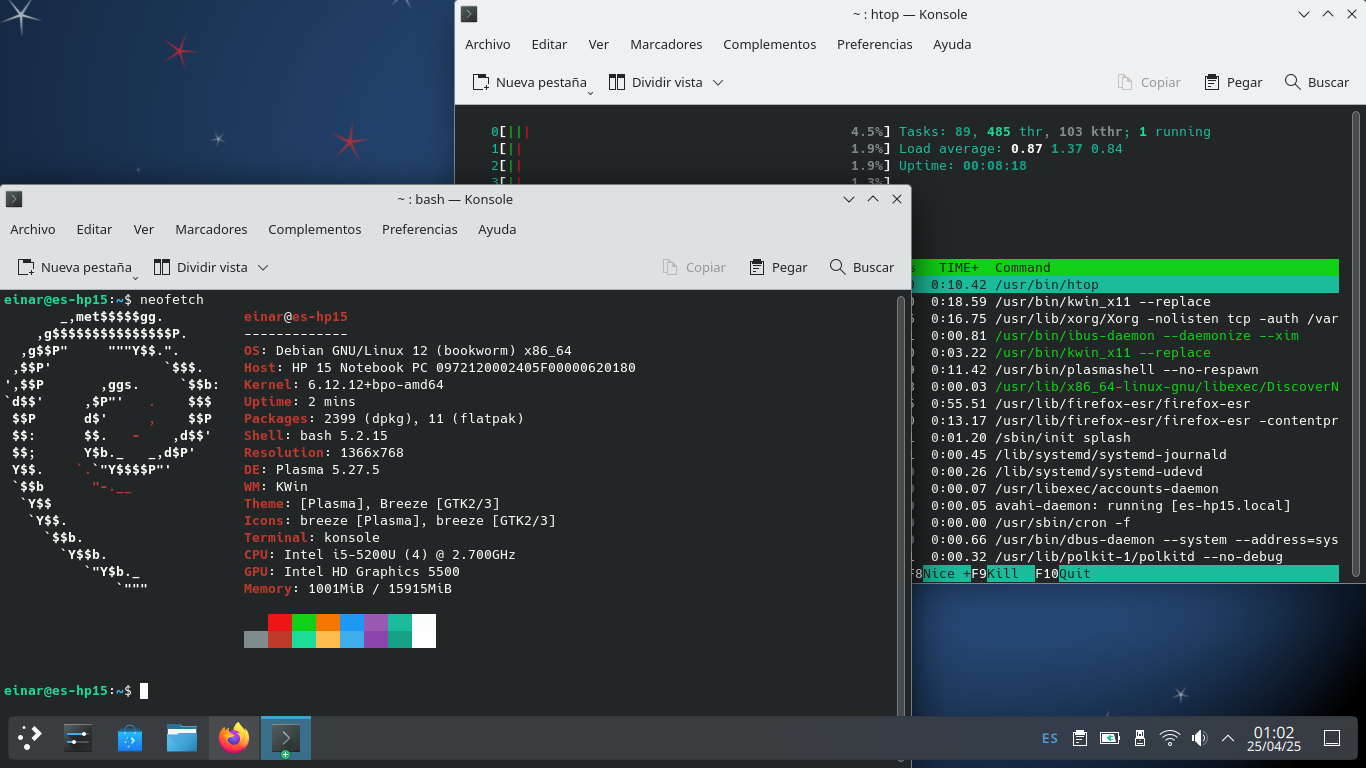
Task: Click Nueva pestaña in the htop window
Action: coord(530,82)
